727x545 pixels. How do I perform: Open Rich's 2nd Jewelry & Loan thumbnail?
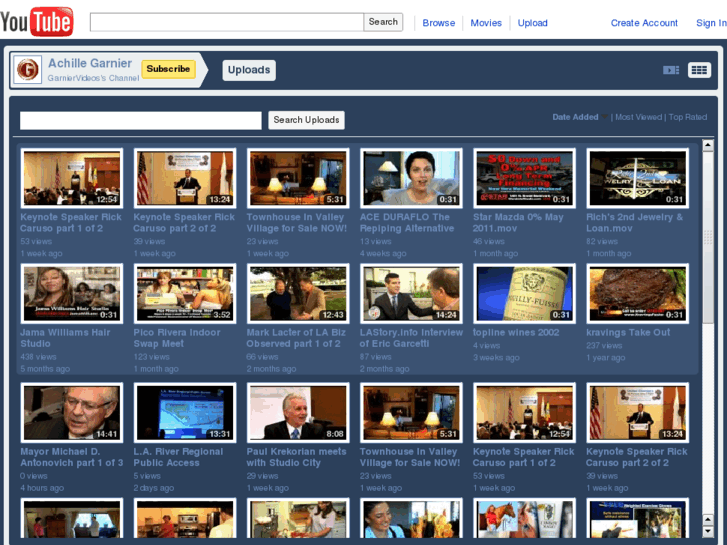pyautogui.click(x=638, y=178)
